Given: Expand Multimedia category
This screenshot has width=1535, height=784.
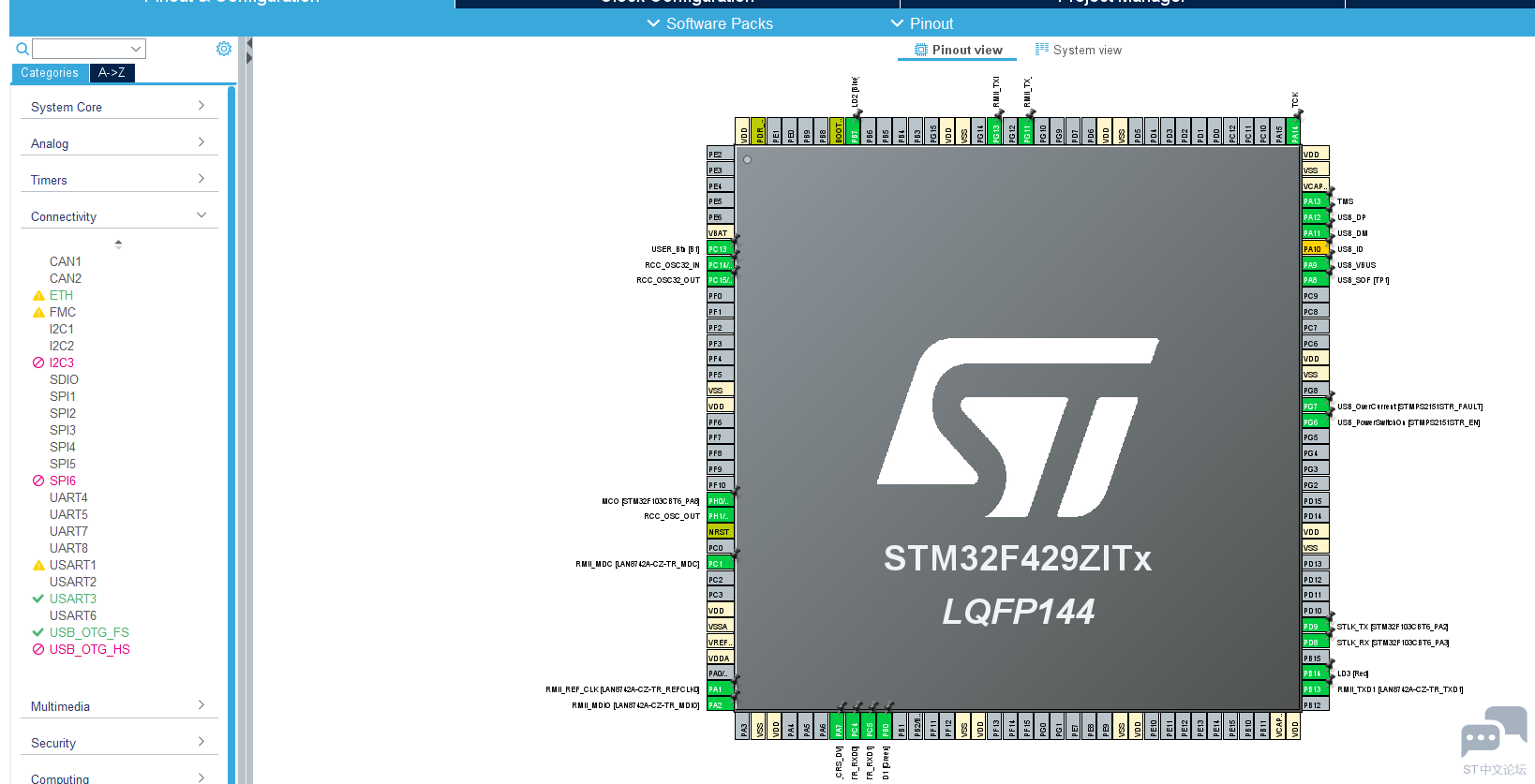Looking at the screenshot, I should point(119,706).
